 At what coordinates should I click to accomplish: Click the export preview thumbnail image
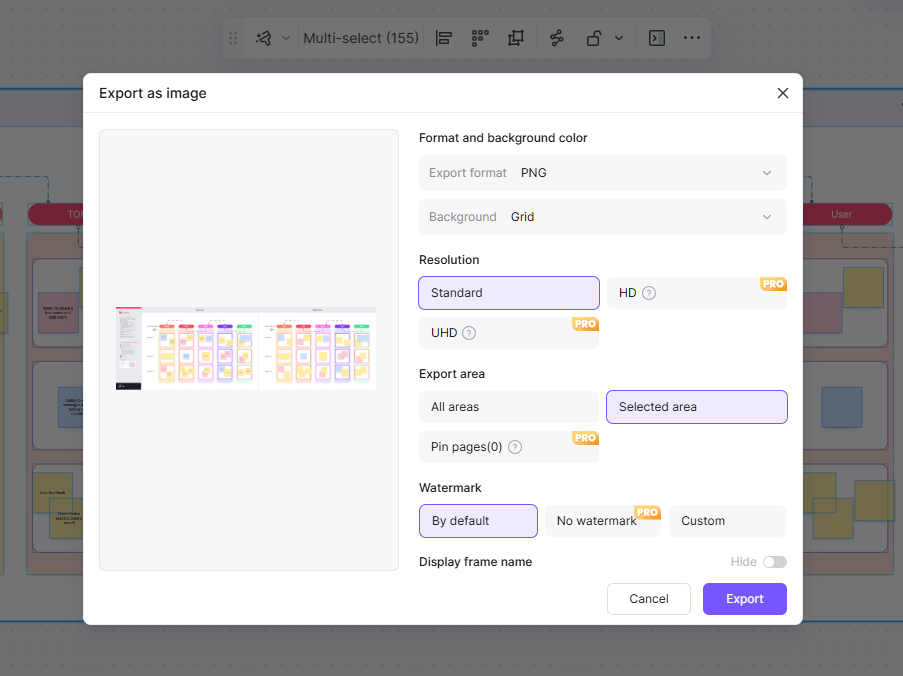point(246,348)
